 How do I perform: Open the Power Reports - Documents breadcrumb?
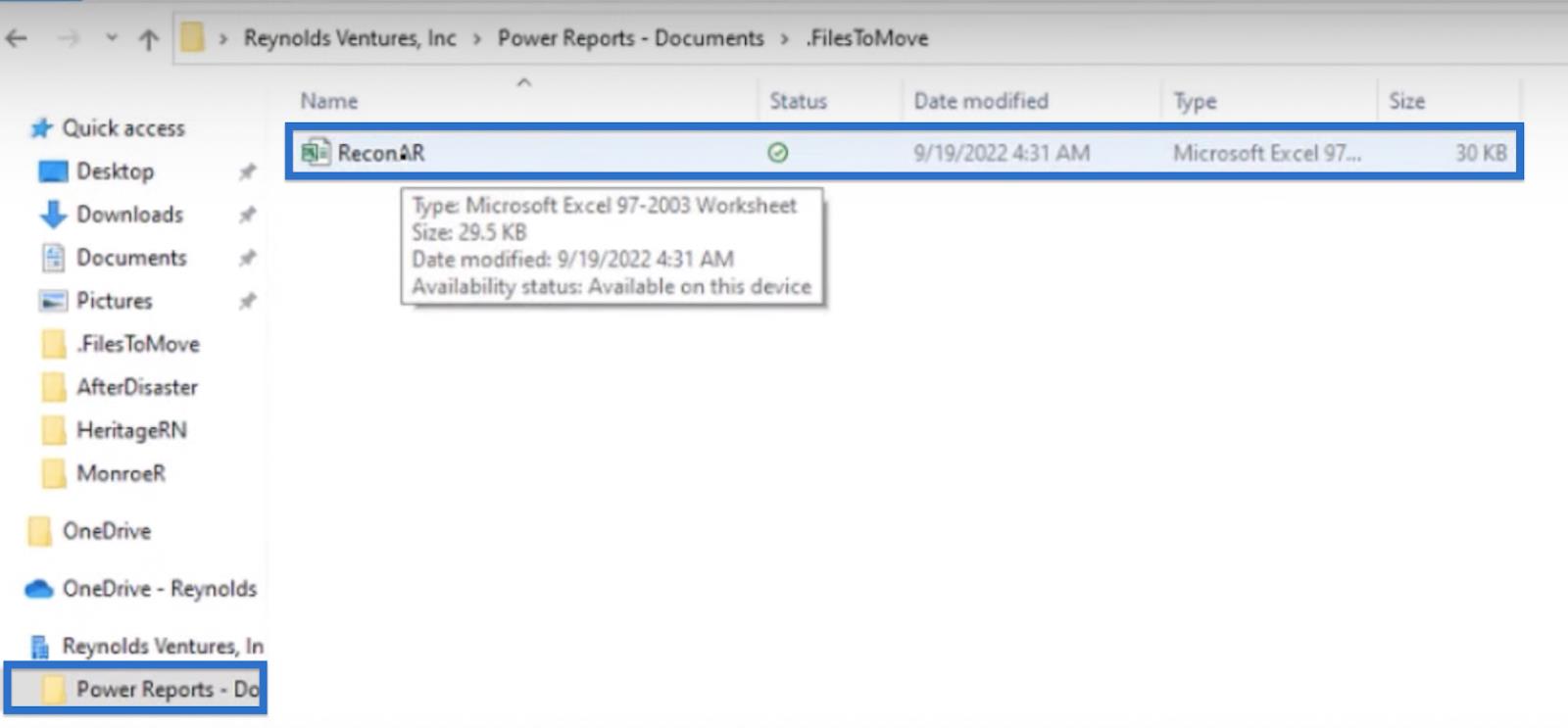pos(630,38)
